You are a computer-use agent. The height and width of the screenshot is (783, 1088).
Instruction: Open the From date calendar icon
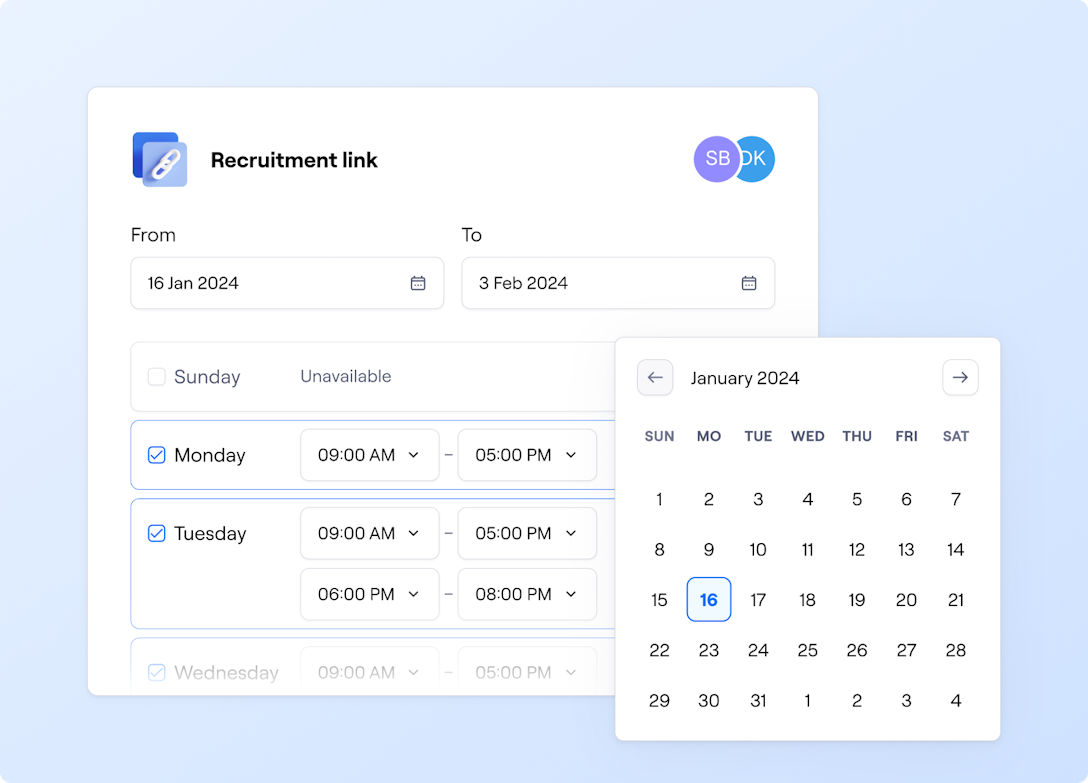pyautogui.click(x=418, y=283)
